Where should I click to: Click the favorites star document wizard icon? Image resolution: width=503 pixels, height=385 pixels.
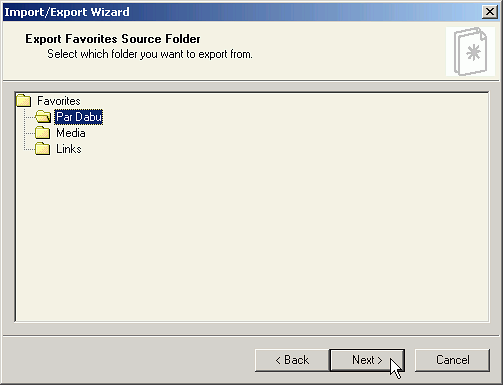[x=470, y=52]
